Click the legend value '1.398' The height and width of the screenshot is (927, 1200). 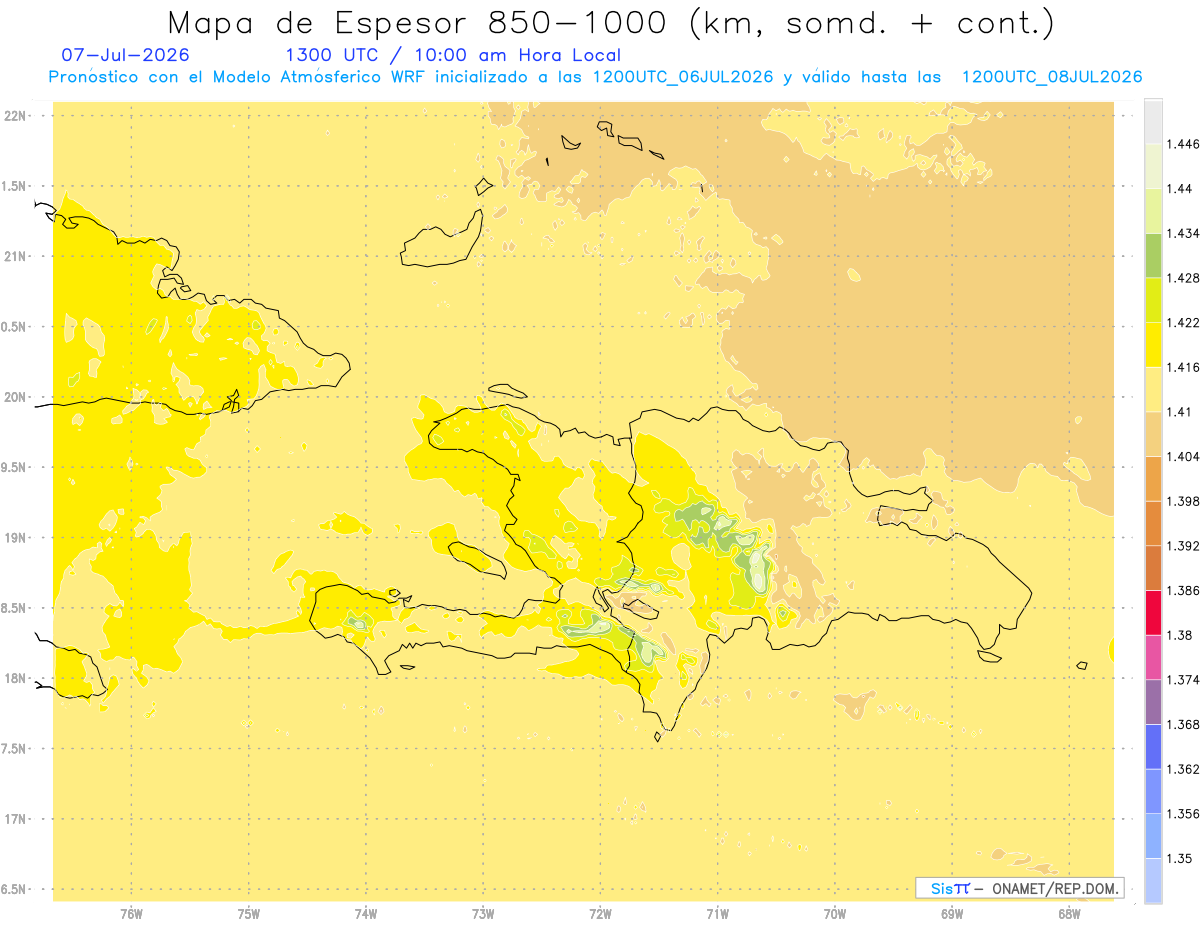pos(1185,501)
